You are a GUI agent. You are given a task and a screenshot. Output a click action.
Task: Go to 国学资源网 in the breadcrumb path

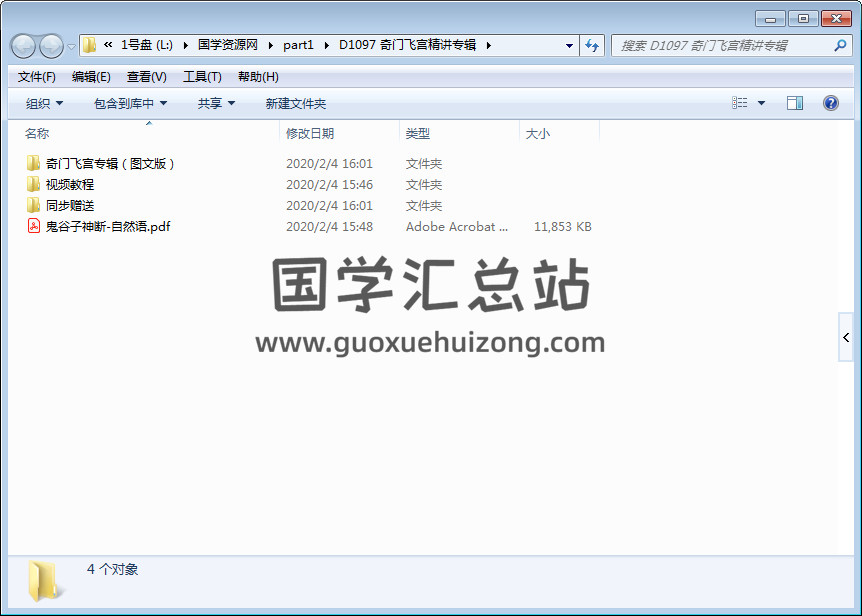point(227,45)
